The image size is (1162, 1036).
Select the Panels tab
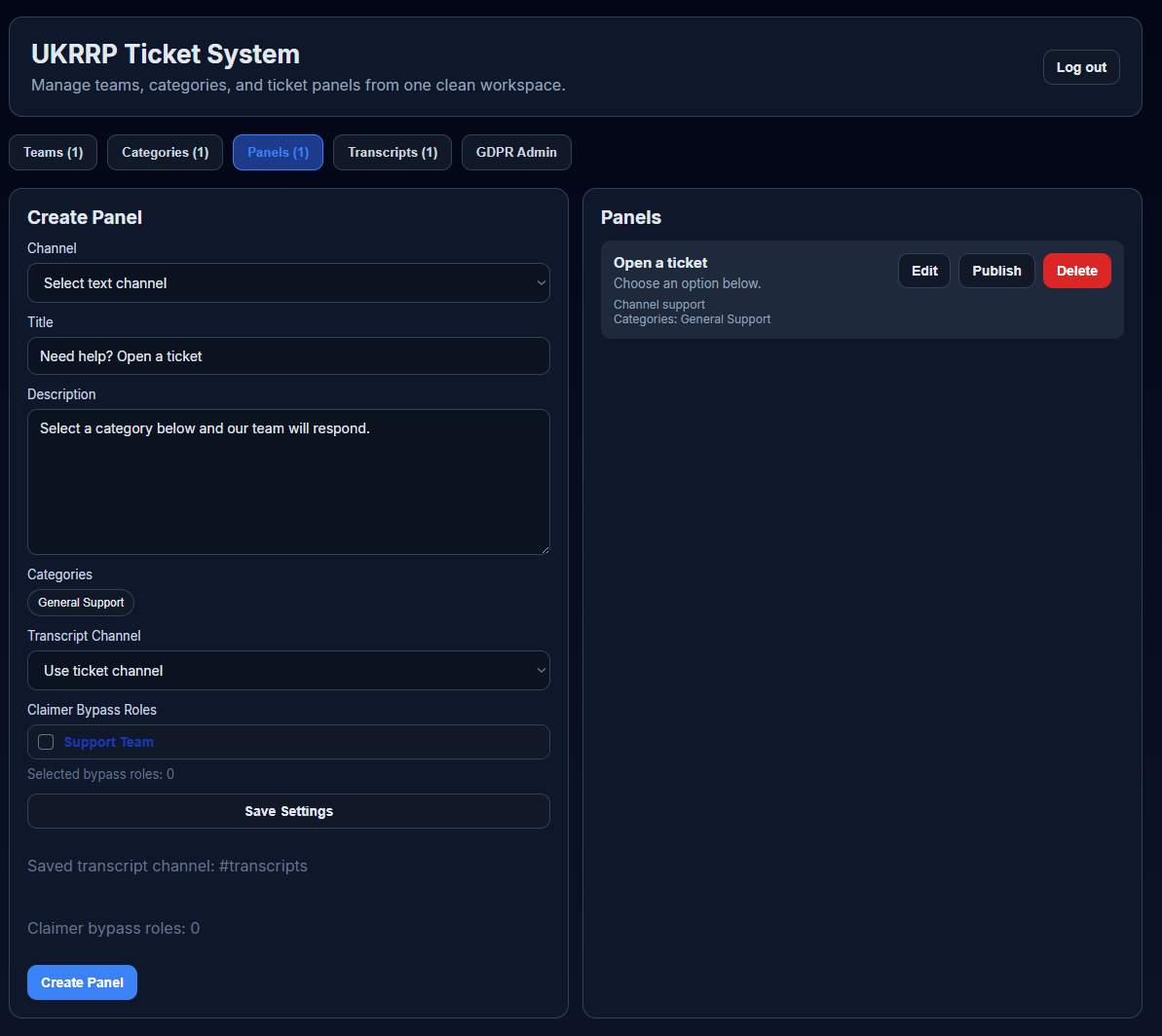278,152
